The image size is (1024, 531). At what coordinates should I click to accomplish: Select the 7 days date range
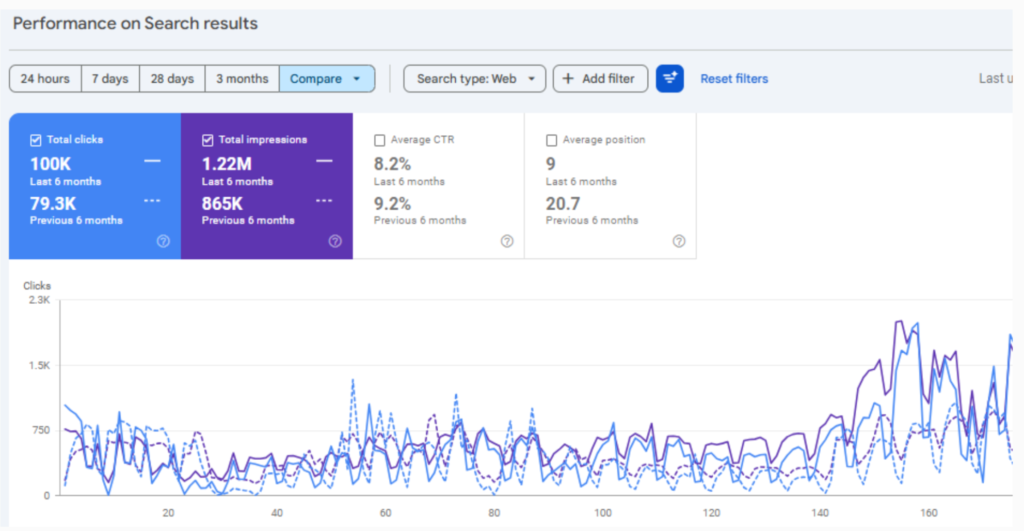[110, 79]
